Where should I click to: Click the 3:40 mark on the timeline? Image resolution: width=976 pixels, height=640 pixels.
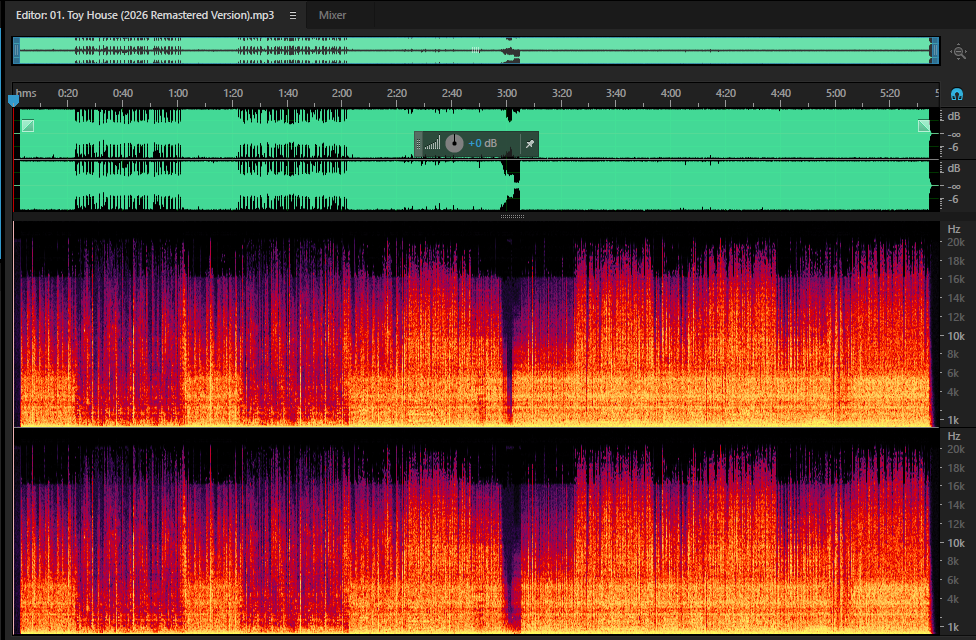(x=616, y=93)
